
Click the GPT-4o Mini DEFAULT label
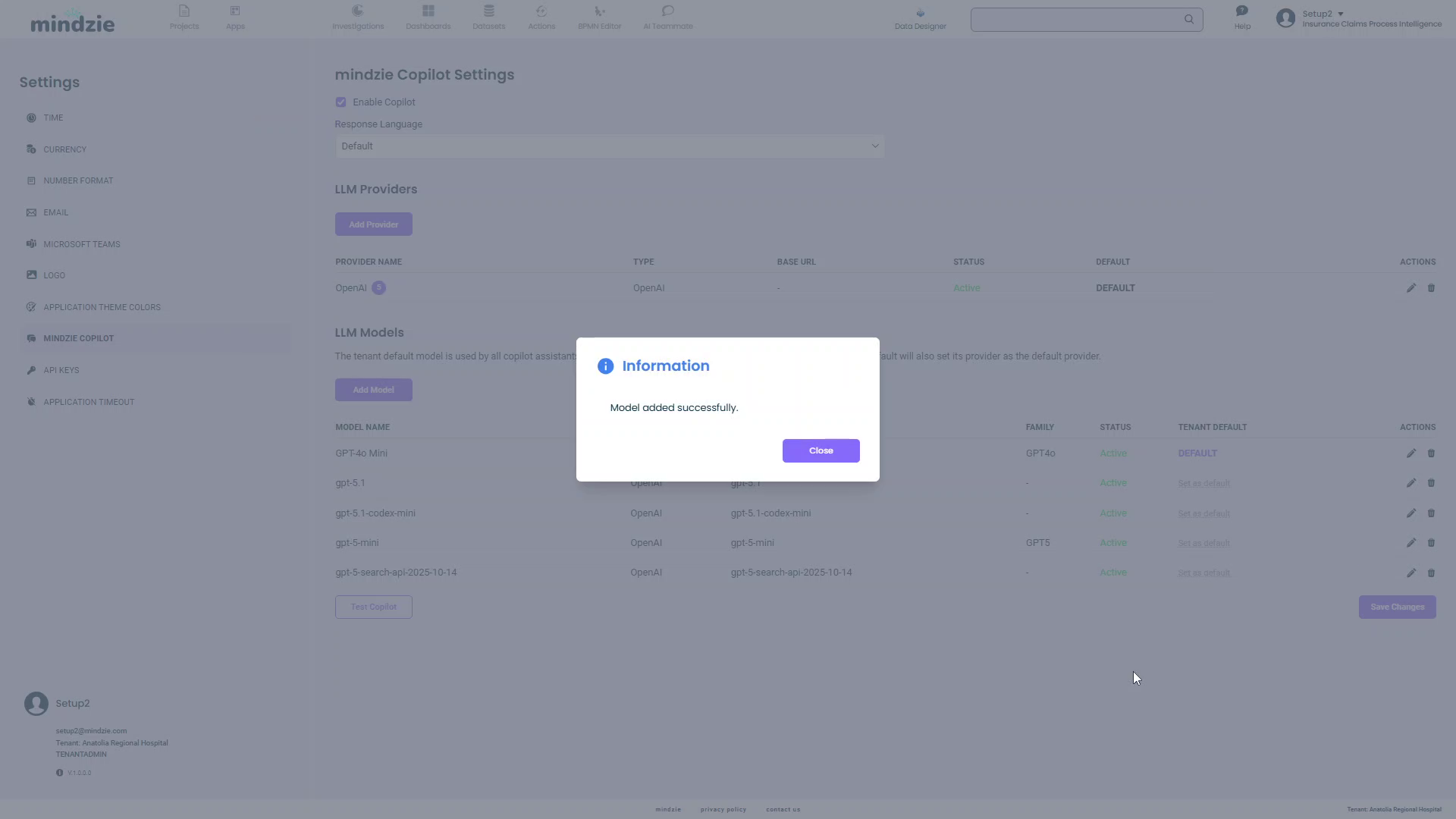[x=1197, y=453]
